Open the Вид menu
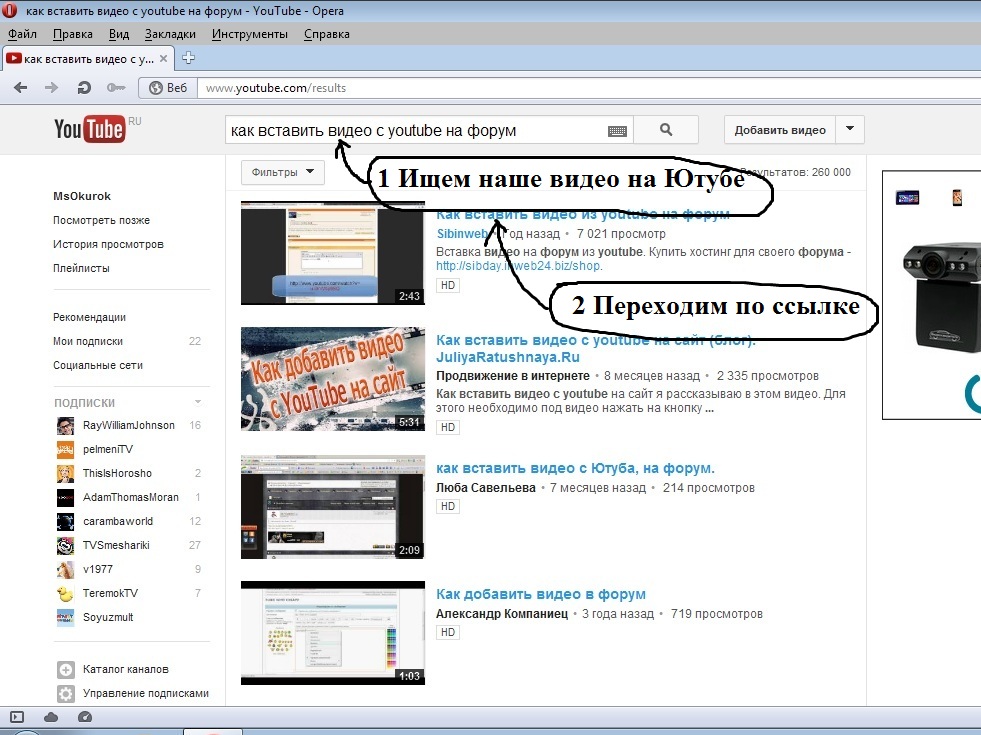Viewport: 981px width, 735px height. click(119, 34)
